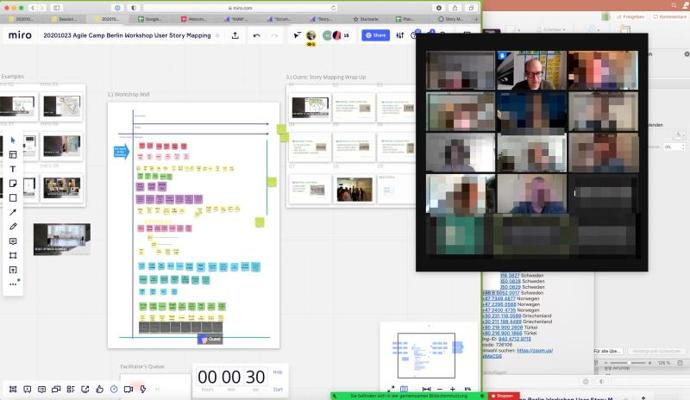Select the Text tool

coord(13,169)
